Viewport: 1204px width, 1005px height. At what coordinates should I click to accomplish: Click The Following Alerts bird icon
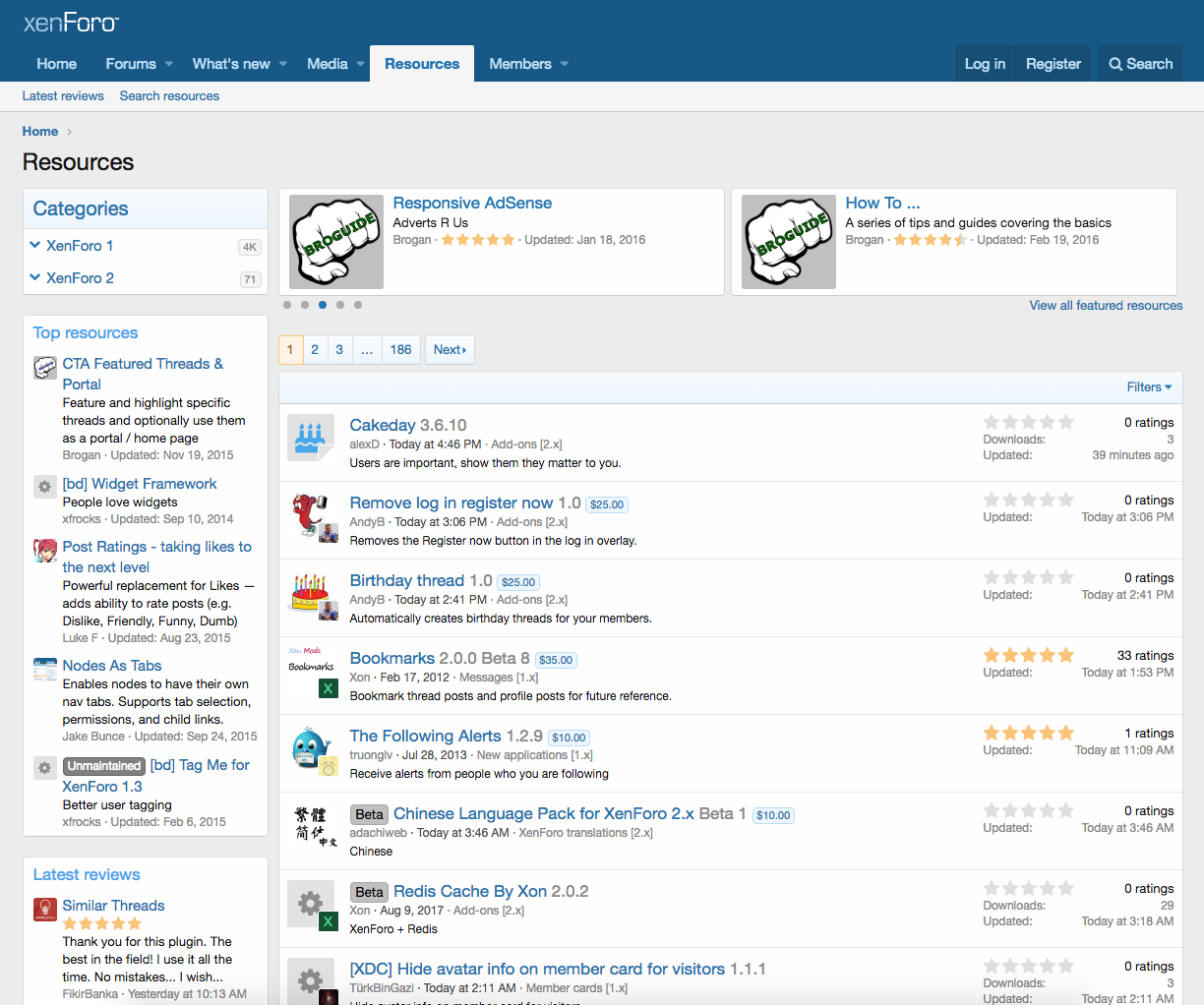click(x=311, y=747)
